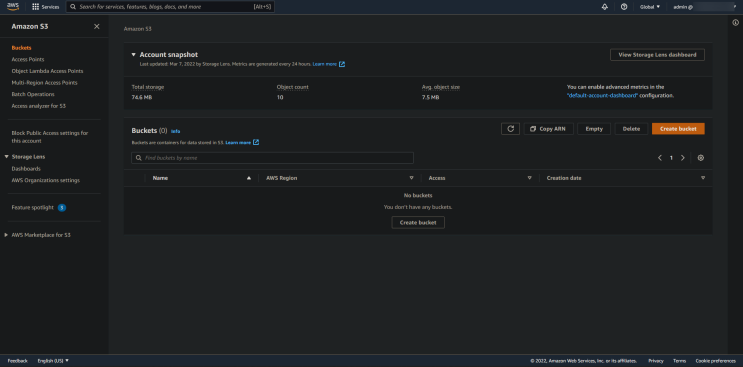The width and height of the screenshot is (743, 367).
Task: Open AWS Organizations settings
Action: [45, 180]
